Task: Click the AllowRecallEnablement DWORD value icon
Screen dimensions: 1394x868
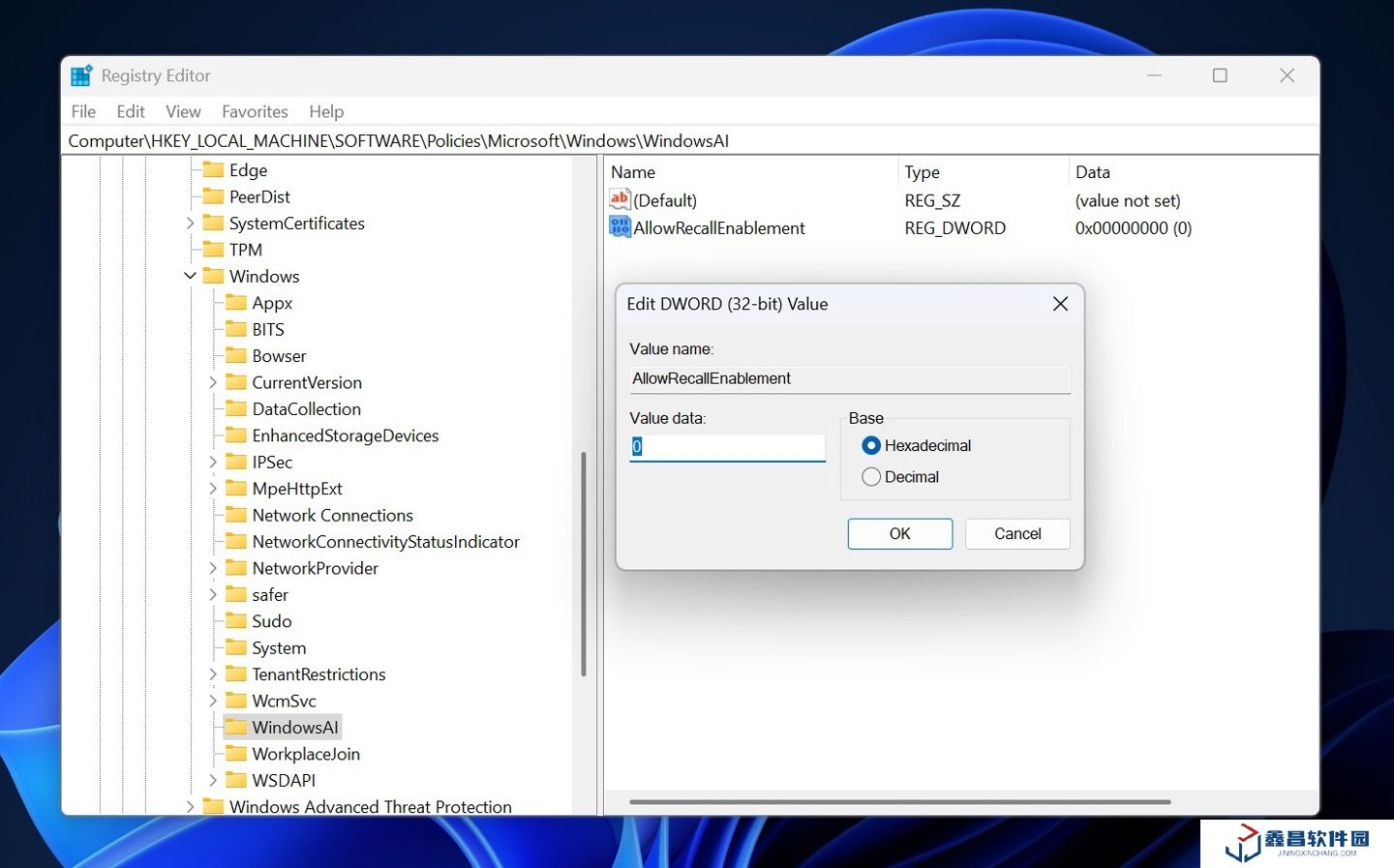Action: tap(620, 227)
